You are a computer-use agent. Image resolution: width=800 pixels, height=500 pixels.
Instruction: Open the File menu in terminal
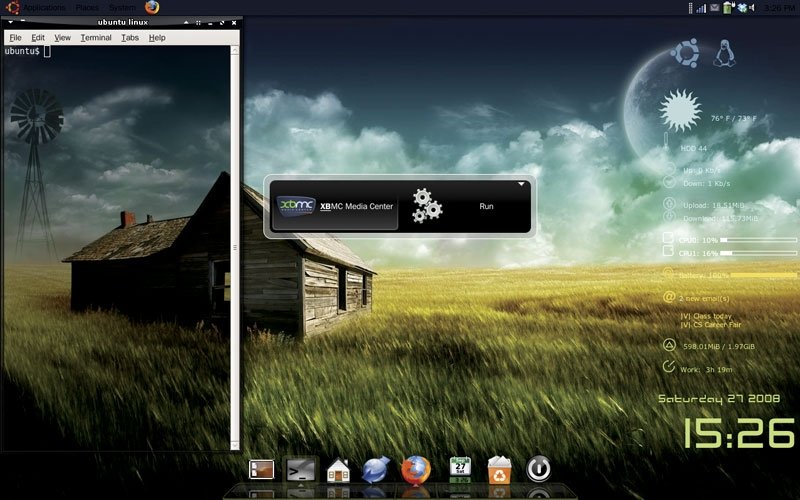coord(15,38)
